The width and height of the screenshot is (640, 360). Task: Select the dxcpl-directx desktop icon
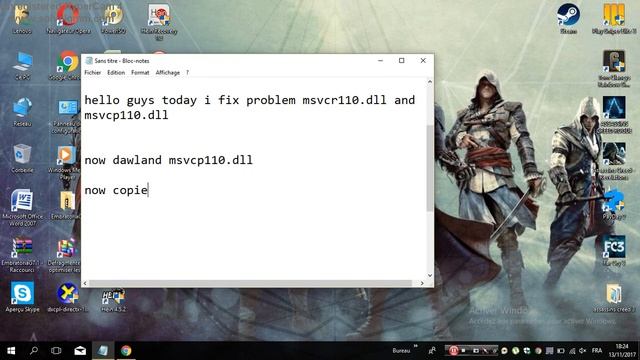tap(67, 297)
